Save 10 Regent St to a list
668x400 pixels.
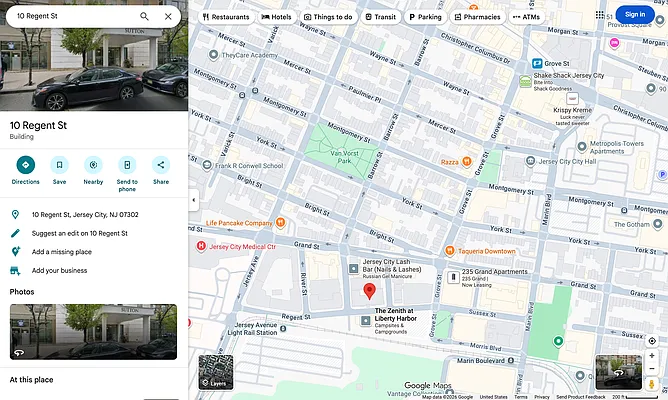(x=59, y=165)
